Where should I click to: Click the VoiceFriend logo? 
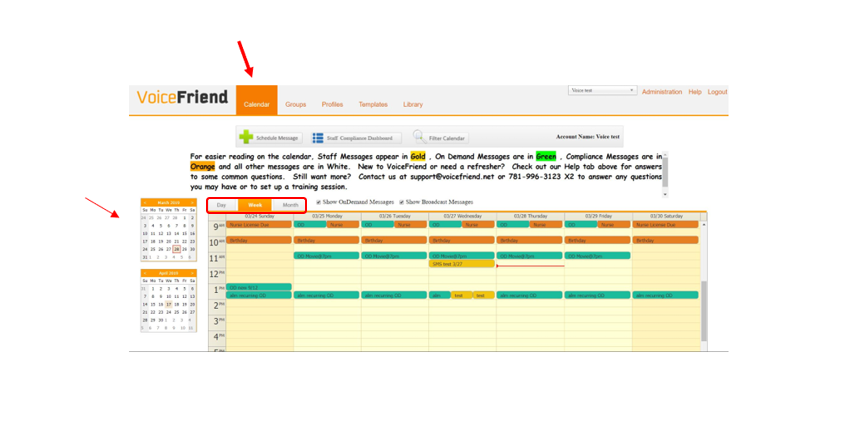coord(182,98)
